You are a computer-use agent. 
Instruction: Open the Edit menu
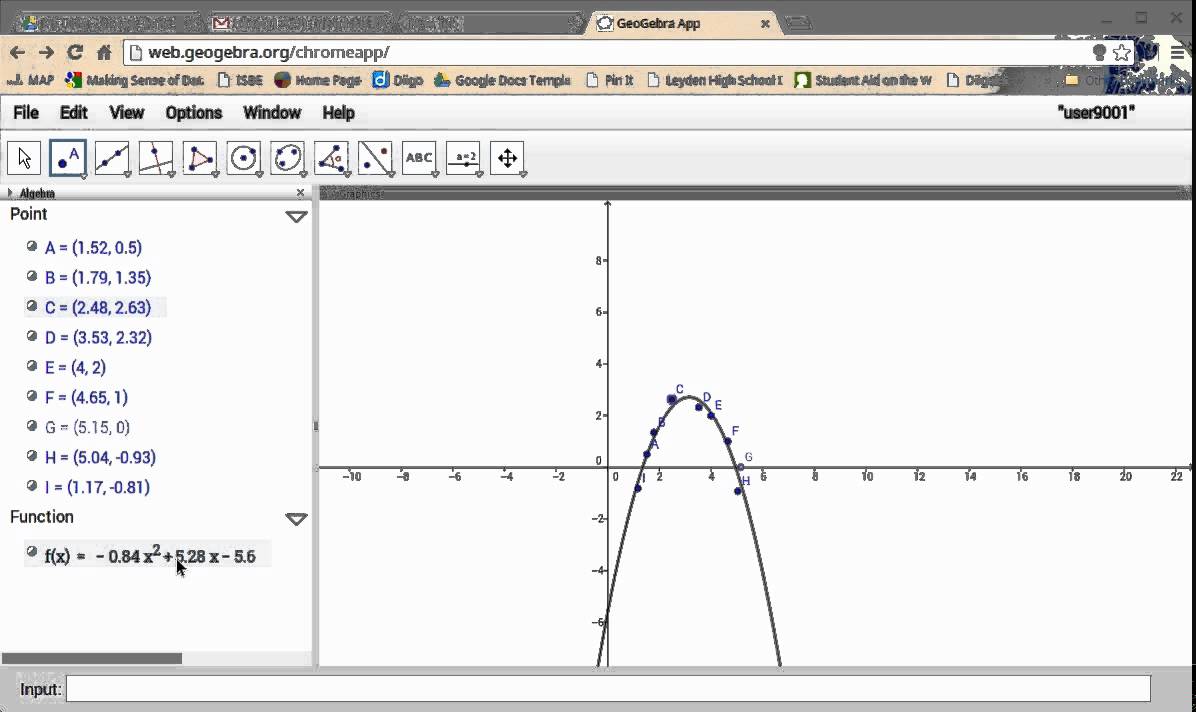pyautogui.click(x=74, y=113)
